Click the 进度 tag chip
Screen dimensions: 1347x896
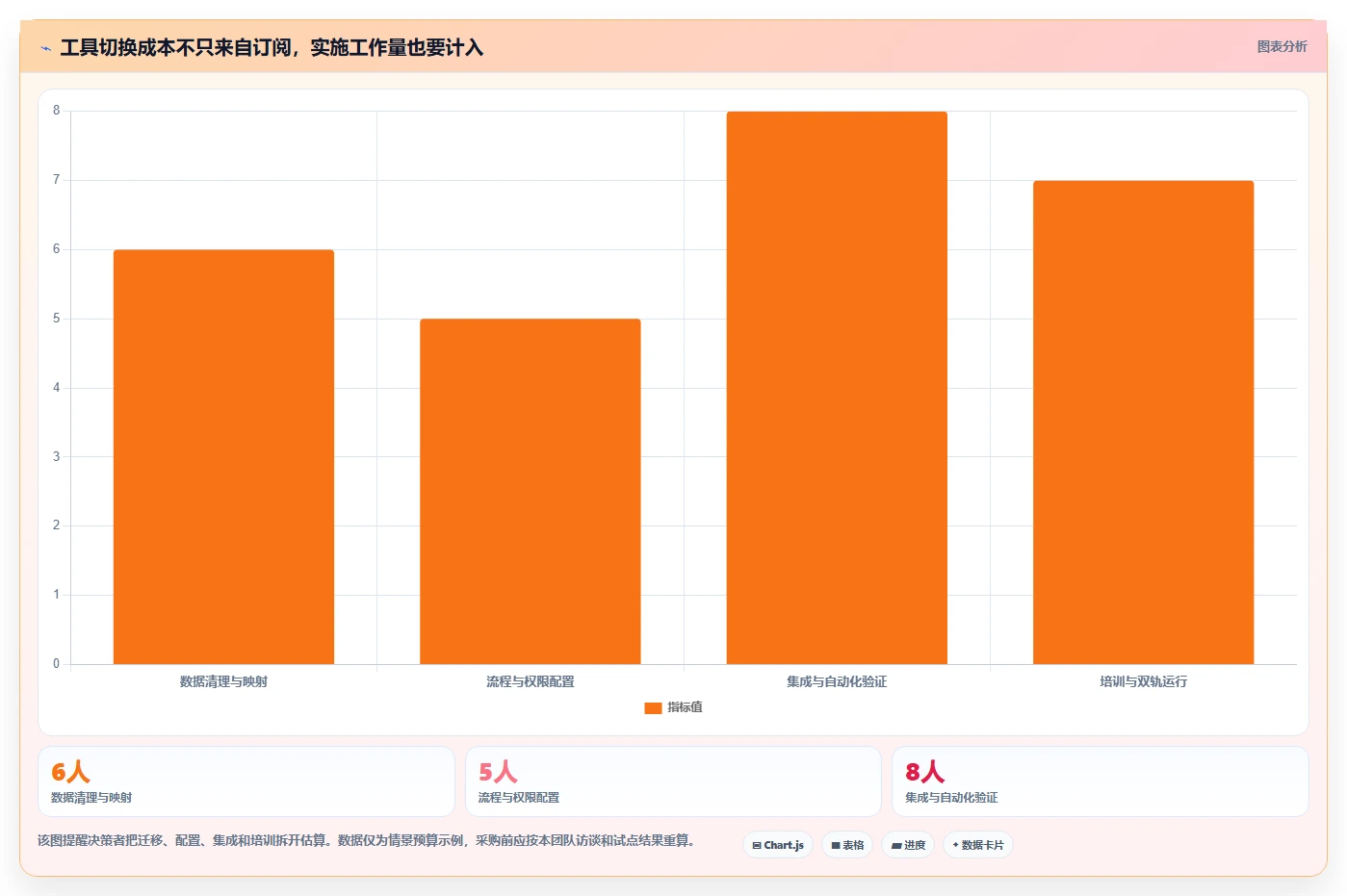coord(908,845)
